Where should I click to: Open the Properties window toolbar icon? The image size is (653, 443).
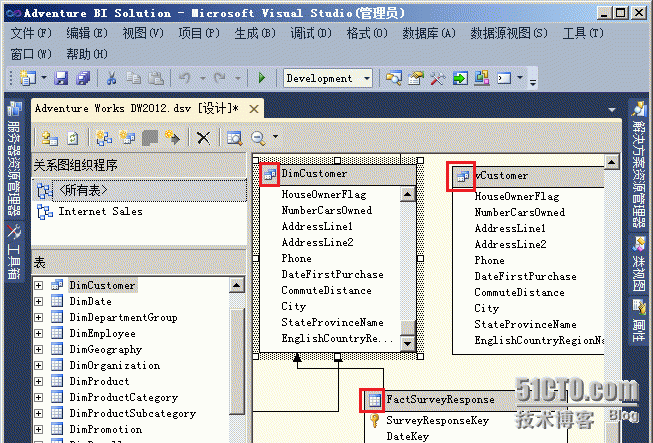coord(416,78)
